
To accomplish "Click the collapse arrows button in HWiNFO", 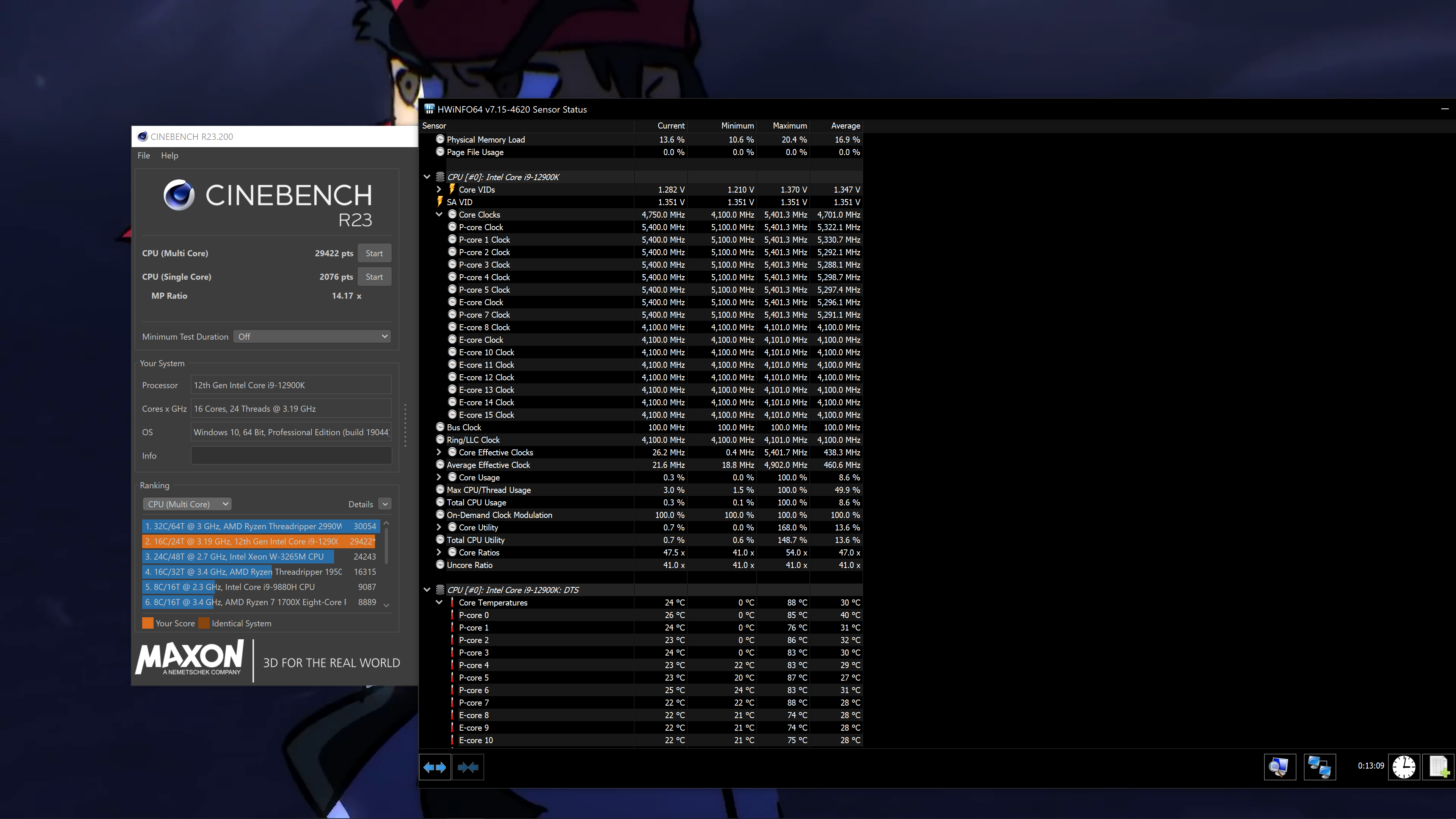I will pos(468,767).
